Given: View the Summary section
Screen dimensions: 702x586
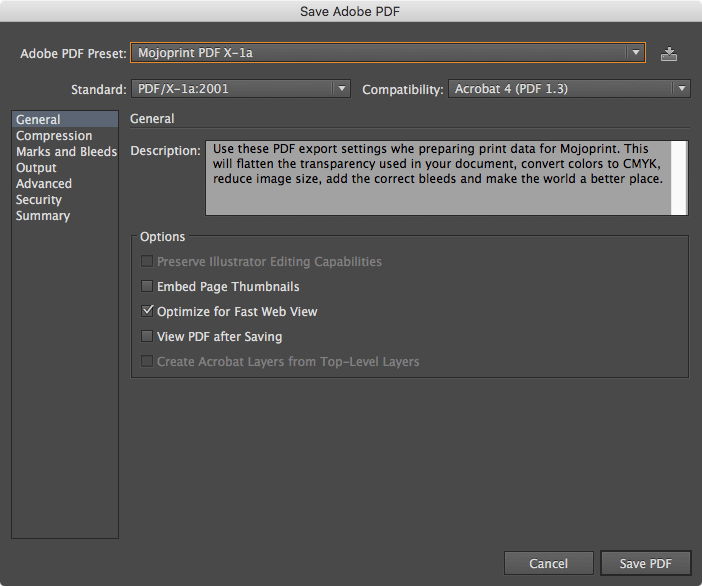Looking at the screenshot, I should [x=43, y=216].
